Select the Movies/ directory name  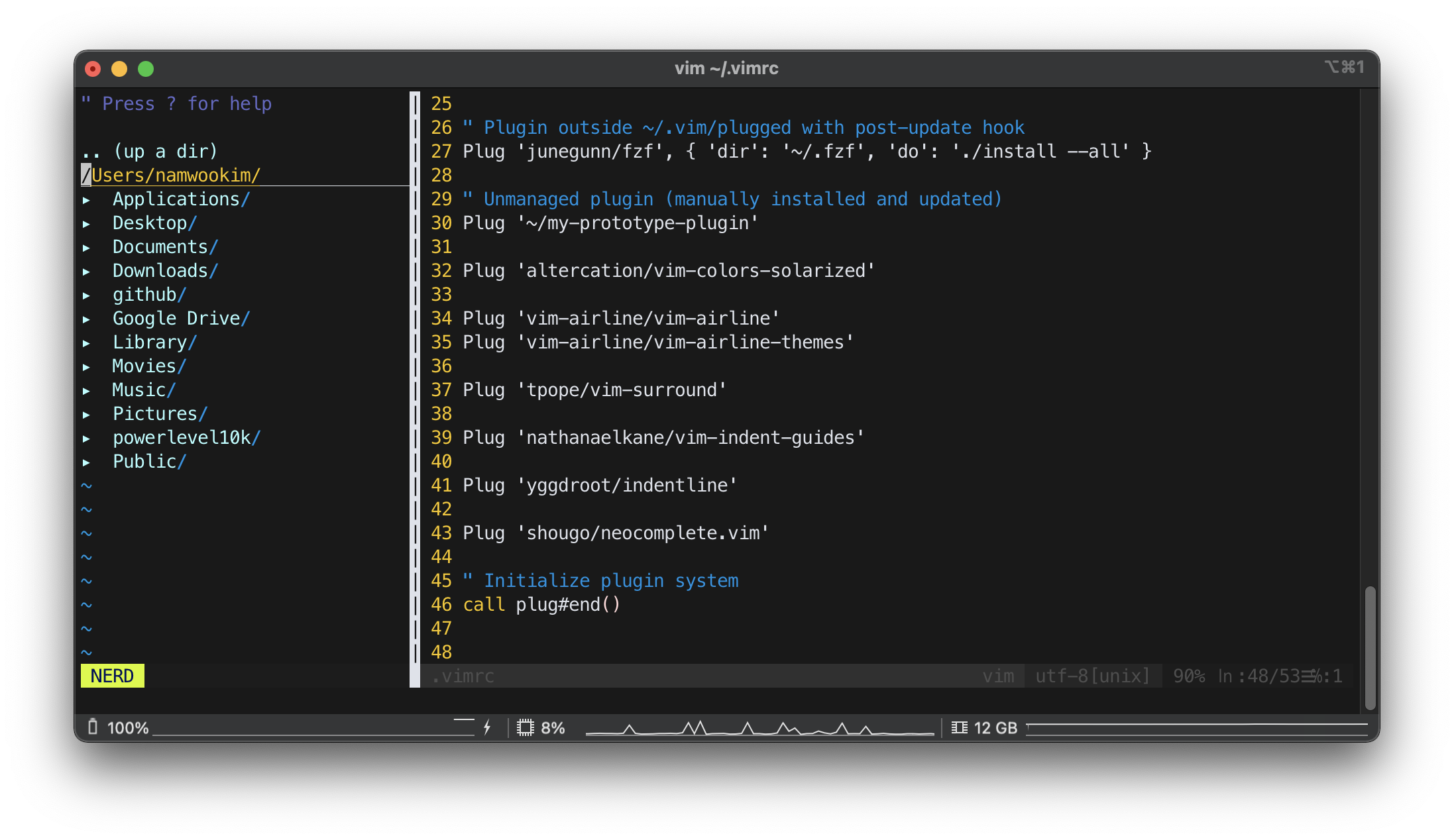(x=149, y=366)
